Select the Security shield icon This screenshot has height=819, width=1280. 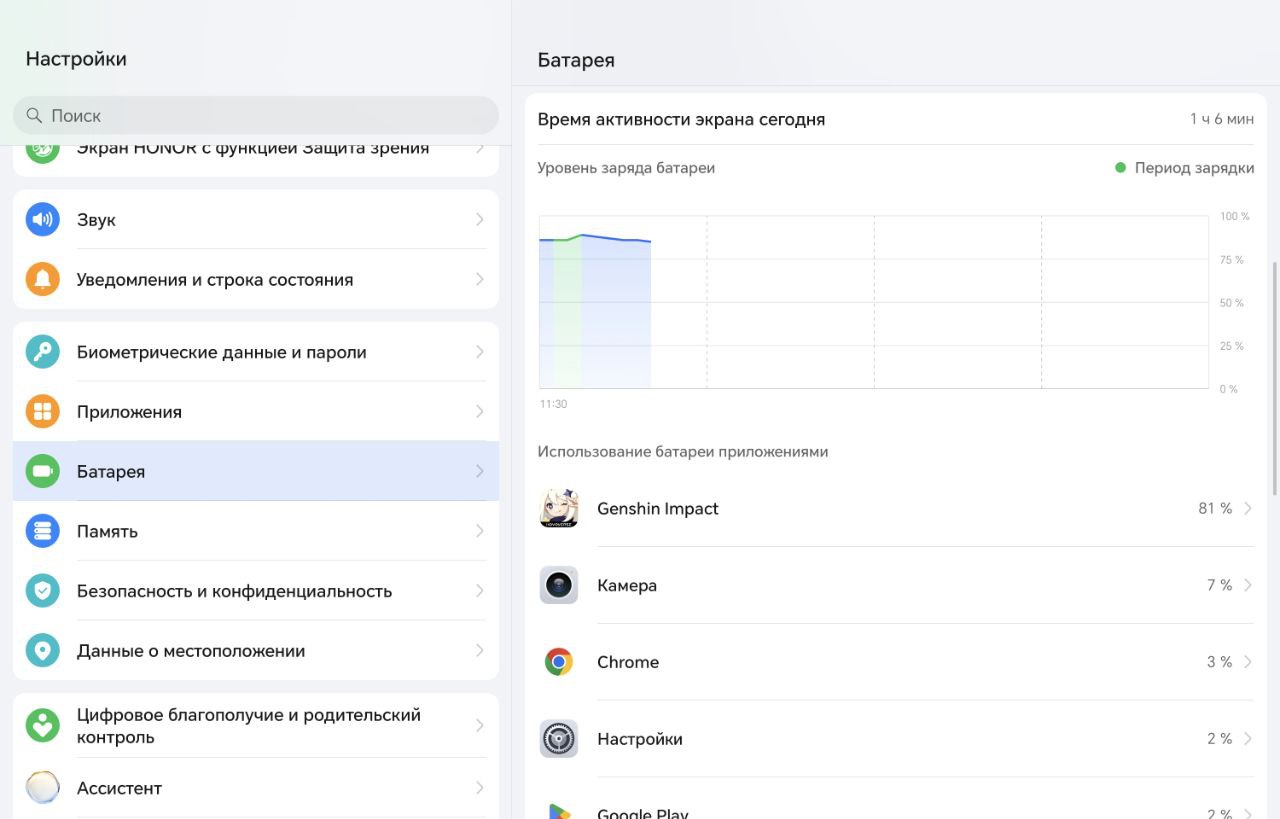coord(42,591)
